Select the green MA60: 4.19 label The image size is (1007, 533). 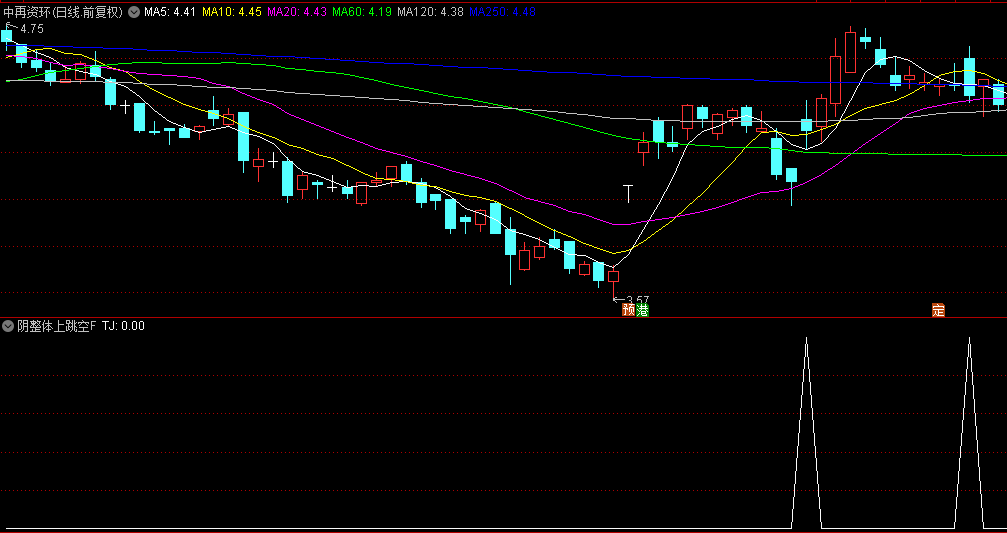[x=362, y=12]
